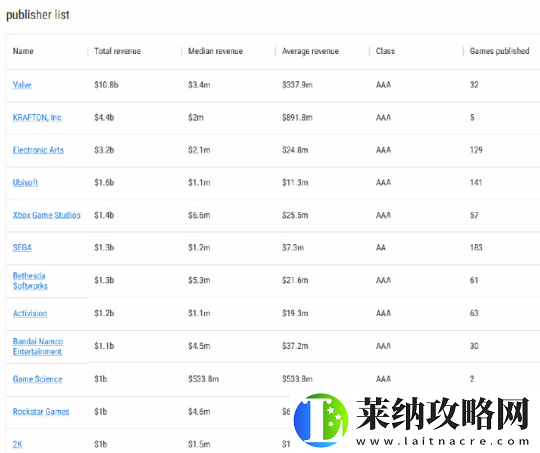Select KRAFTON's total revenue $4.4b
Viewport: 540px width, 453px height.
pyautogui.click(x=104, y=117)
